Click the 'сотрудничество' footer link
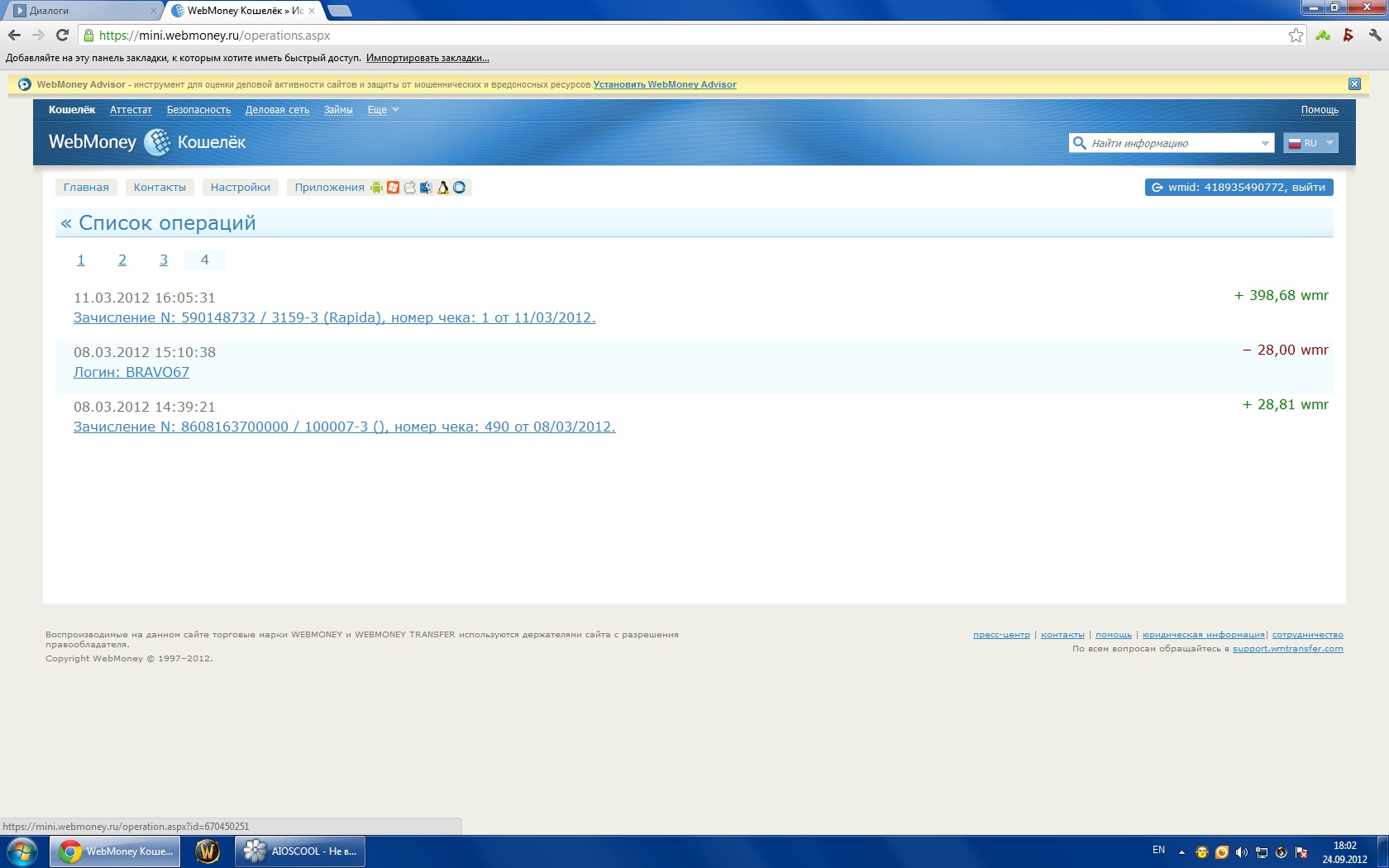Viewport: 1389px width, 868px height. pyautogui.click(x=1308, y=635)
